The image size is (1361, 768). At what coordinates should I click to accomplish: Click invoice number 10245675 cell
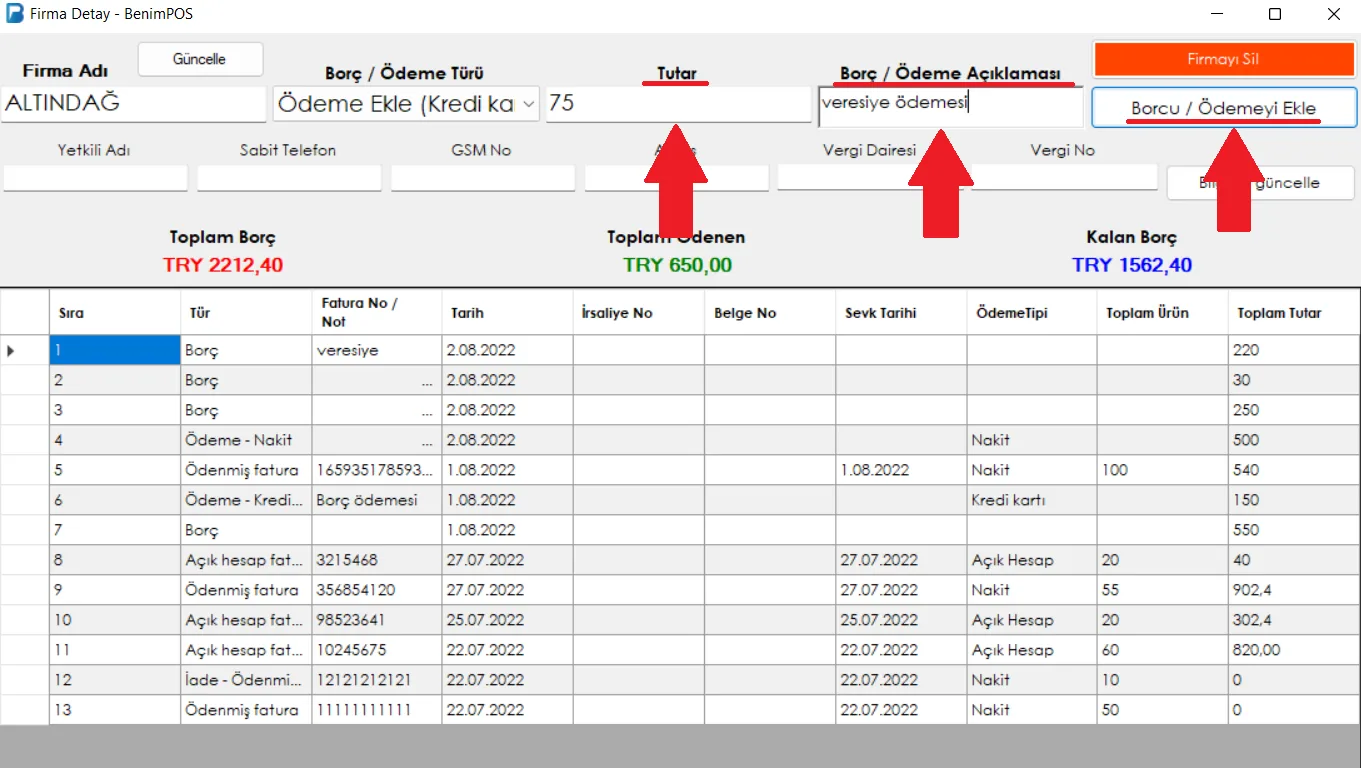(x=377, y=650)
